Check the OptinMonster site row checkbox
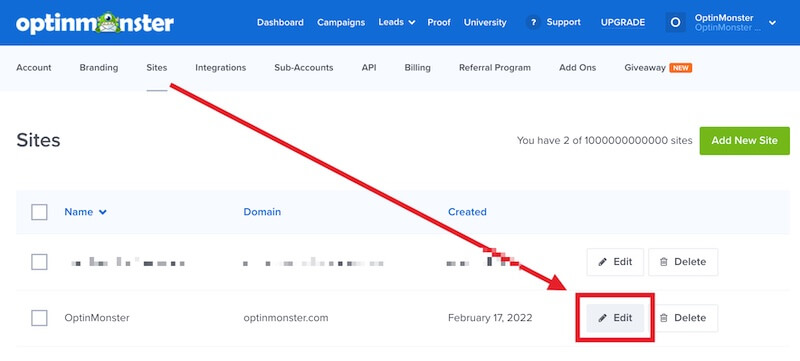 tap(39, 318)
